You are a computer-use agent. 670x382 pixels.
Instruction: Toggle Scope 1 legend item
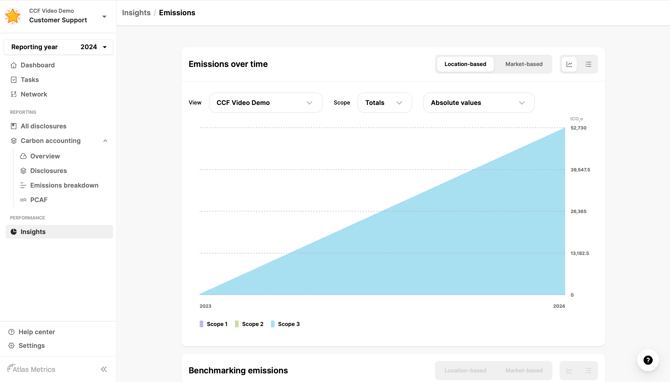point(214,324)
